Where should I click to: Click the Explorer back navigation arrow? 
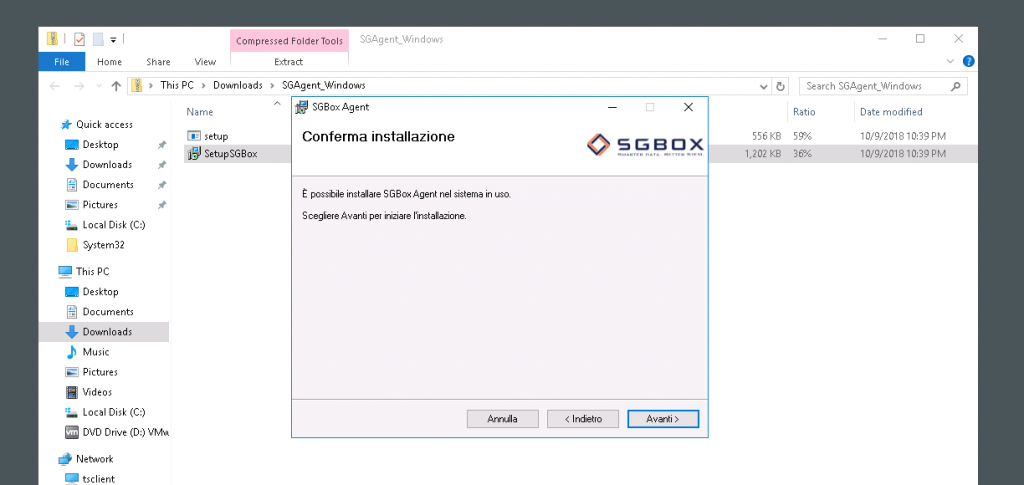[55, 86]
